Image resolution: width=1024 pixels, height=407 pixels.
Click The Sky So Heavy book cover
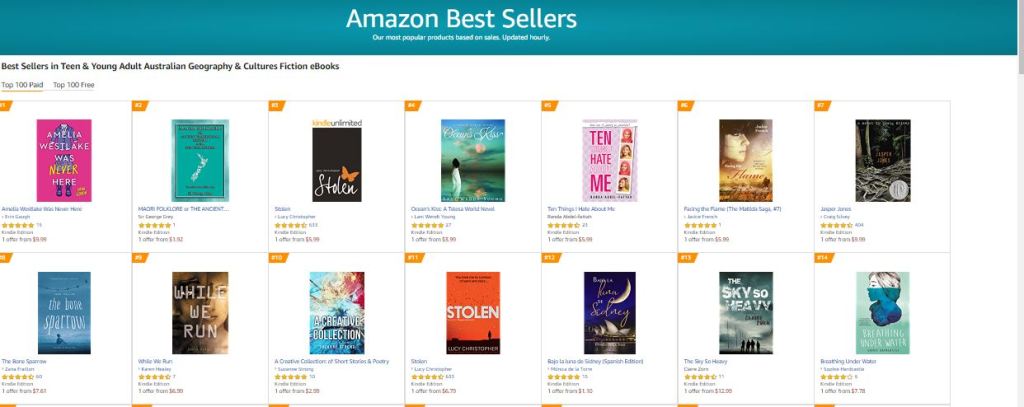click(745, 313)
